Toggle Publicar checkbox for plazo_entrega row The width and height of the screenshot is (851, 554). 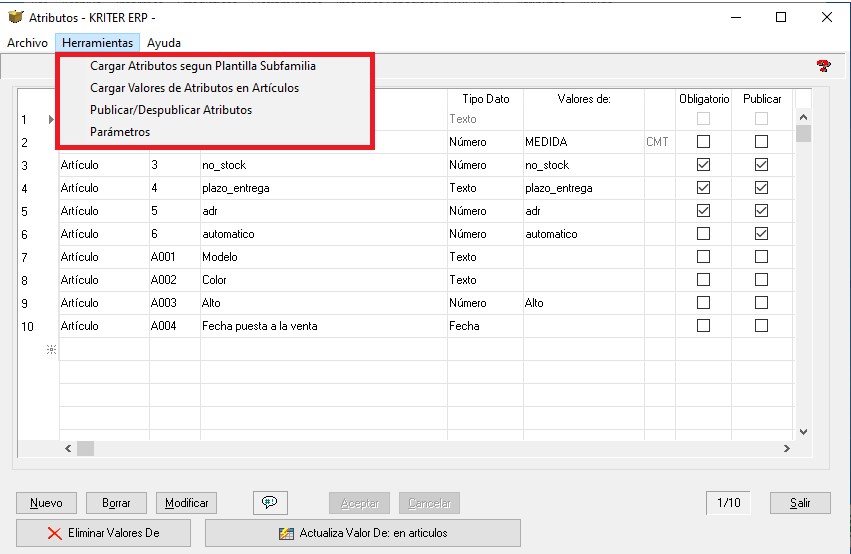click(x=761, y=188)
